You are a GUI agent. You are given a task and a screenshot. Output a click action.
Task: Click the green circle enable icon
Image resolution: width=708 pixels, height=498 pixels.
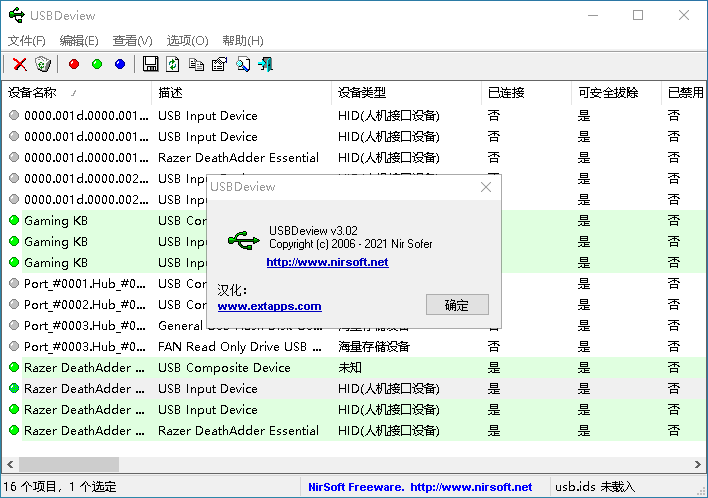(x=97, y=64)
